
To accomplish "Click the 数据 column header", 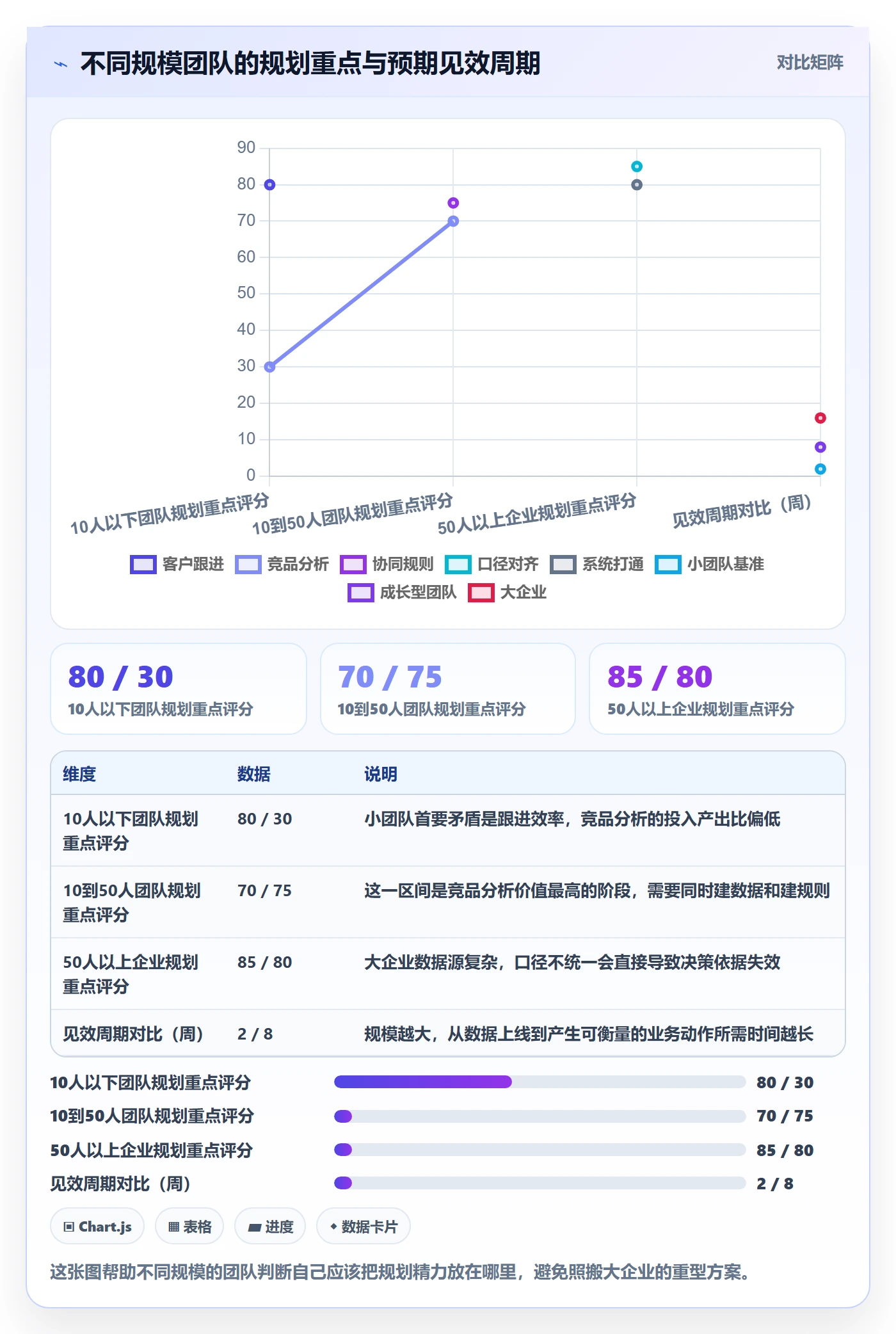I will tap(254, 774).
